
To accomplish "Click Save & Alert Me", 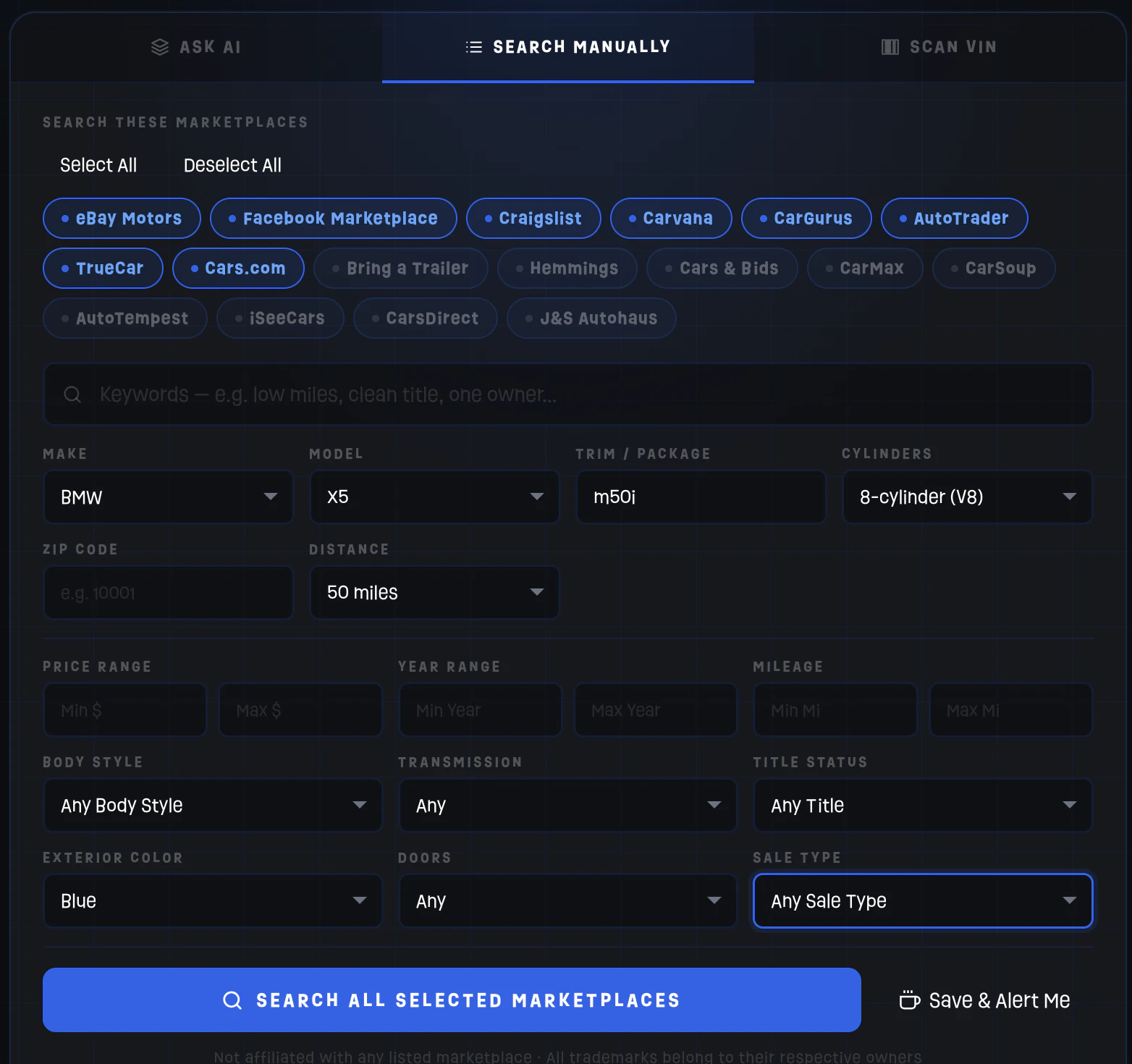I will point(984,1000).
